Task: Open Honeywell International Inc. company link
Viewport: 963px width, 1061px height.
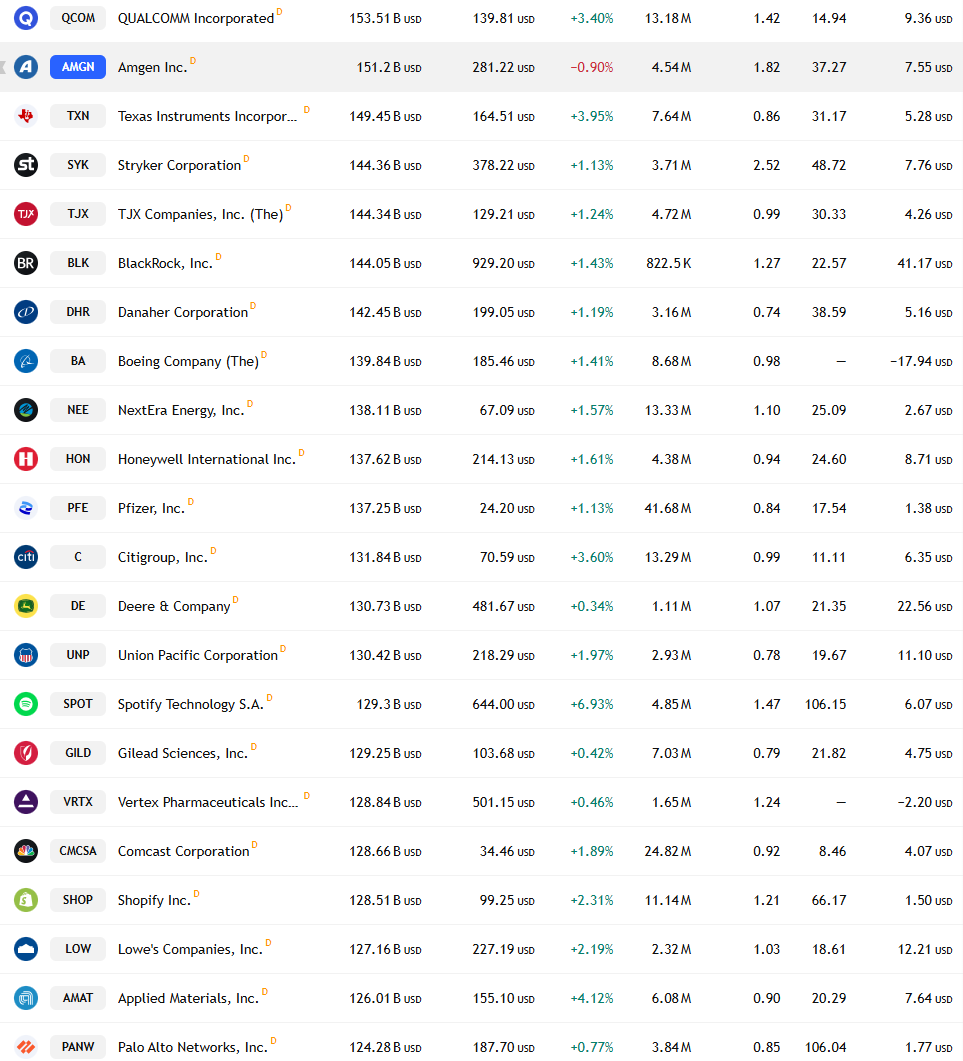Action: point(207,459)
